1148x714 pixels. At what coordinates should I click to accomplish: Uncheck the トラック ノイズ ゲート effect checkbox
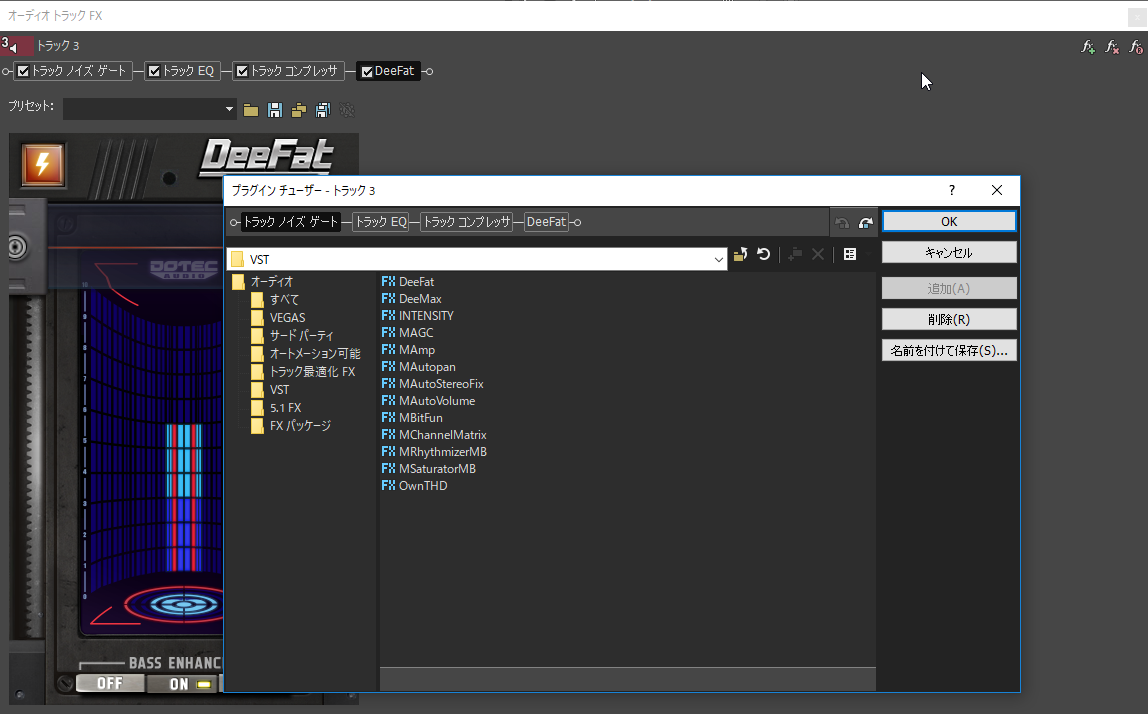click(x=24, y=72)
